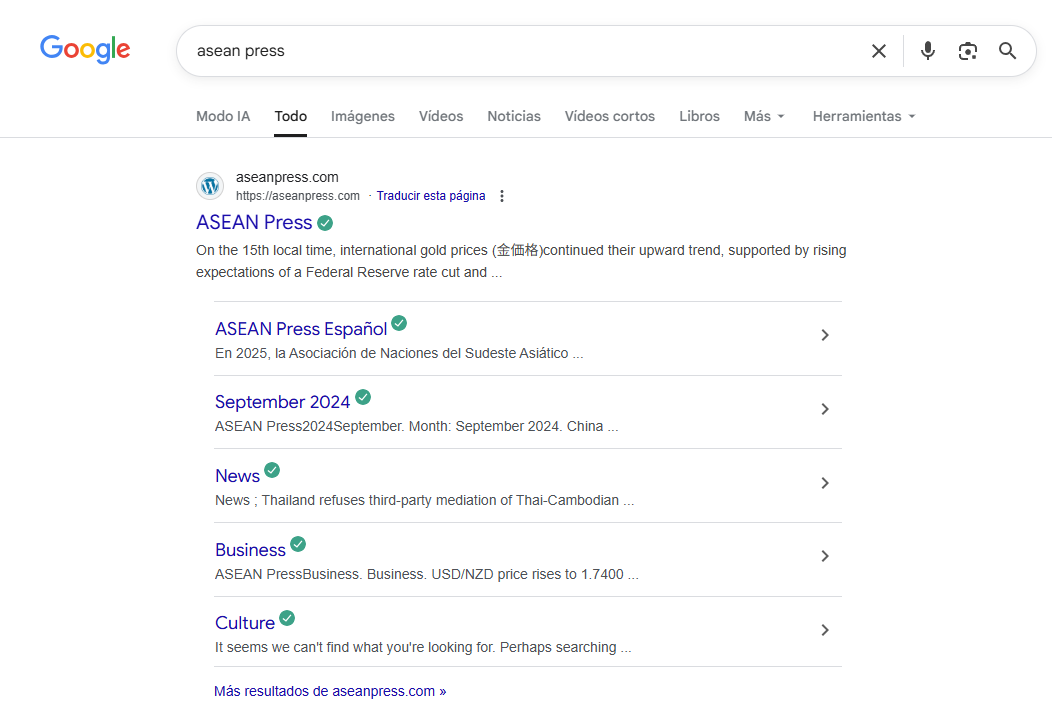Viewport: 1052px width, 710px height.
Task: Open the ASEAN Press main result link
Action: 254,222
